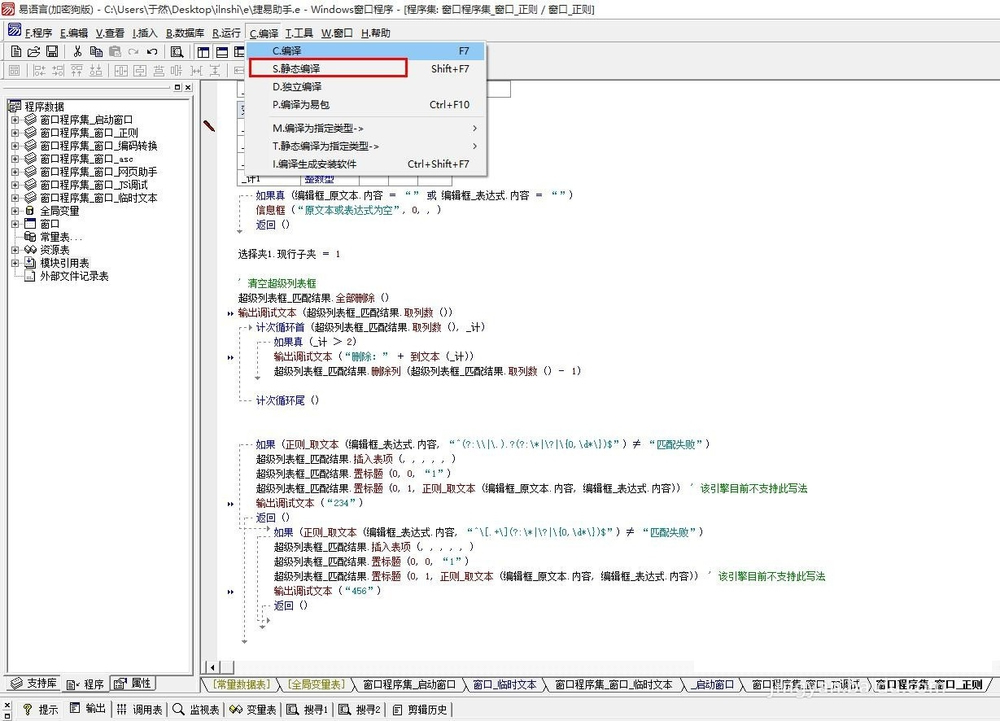The image size is (1000, 721).
Task: Click the Copy toolbar icon
Action: pos(96,51)
